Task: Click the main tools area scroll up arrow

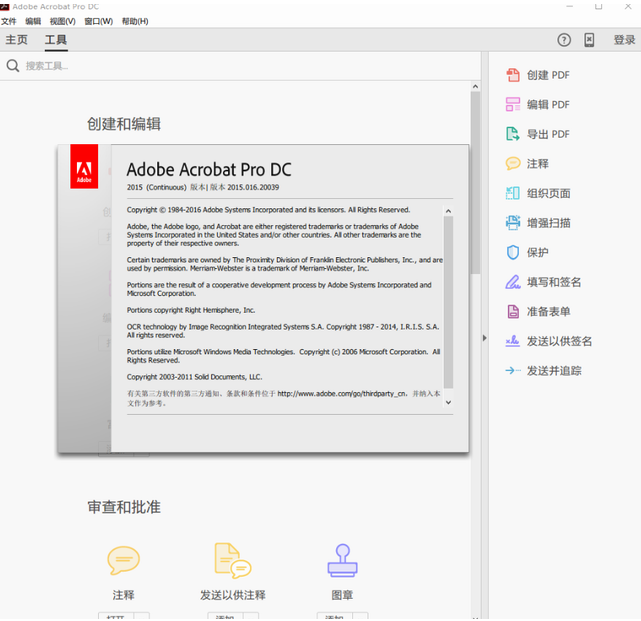Action: [475, 86]
